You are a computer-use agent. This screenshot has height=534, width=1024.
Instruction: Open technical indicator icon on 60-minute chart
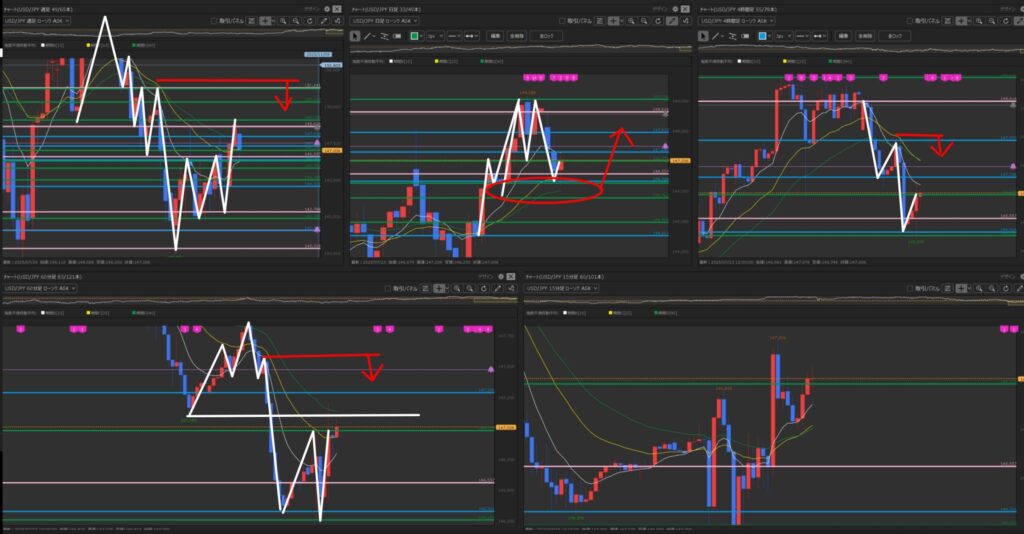[x=511, y=289]
